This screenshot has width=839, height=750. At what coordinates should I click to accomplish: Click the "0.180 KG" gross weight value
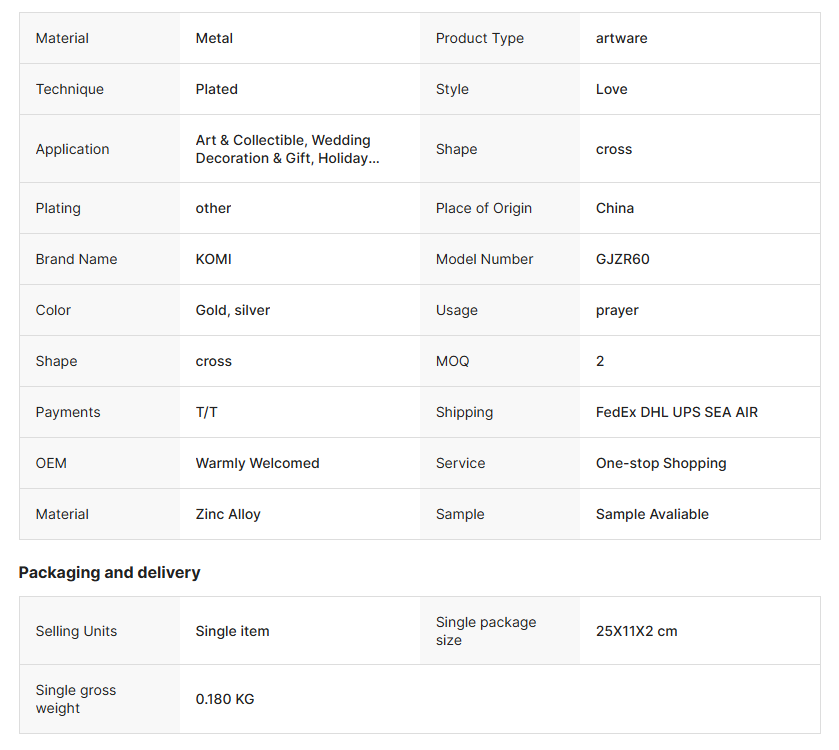click(x=225, y=699)
